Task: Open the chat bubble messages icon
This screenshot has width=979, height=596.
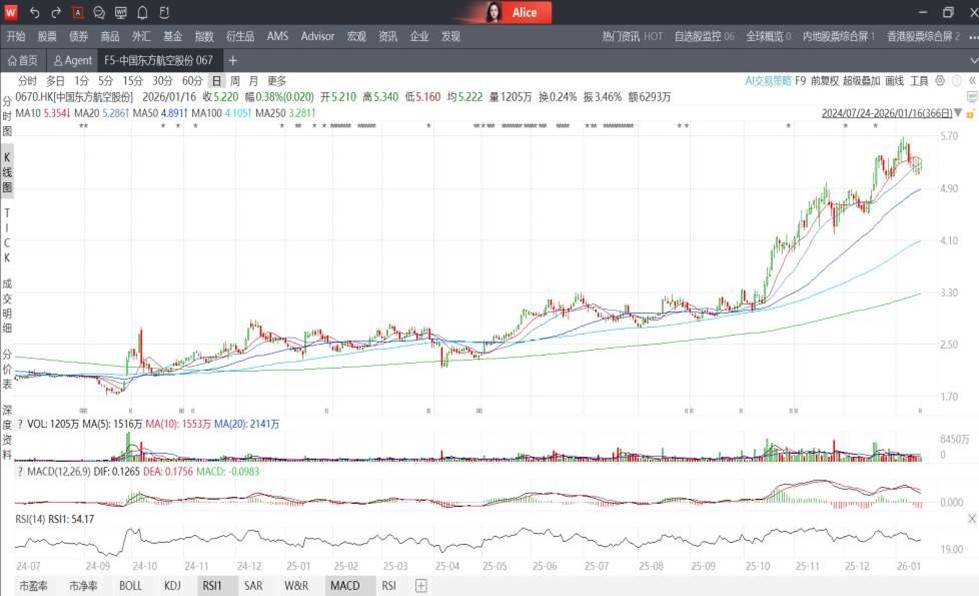Action: pyautogui.click(x=99, y=13)
